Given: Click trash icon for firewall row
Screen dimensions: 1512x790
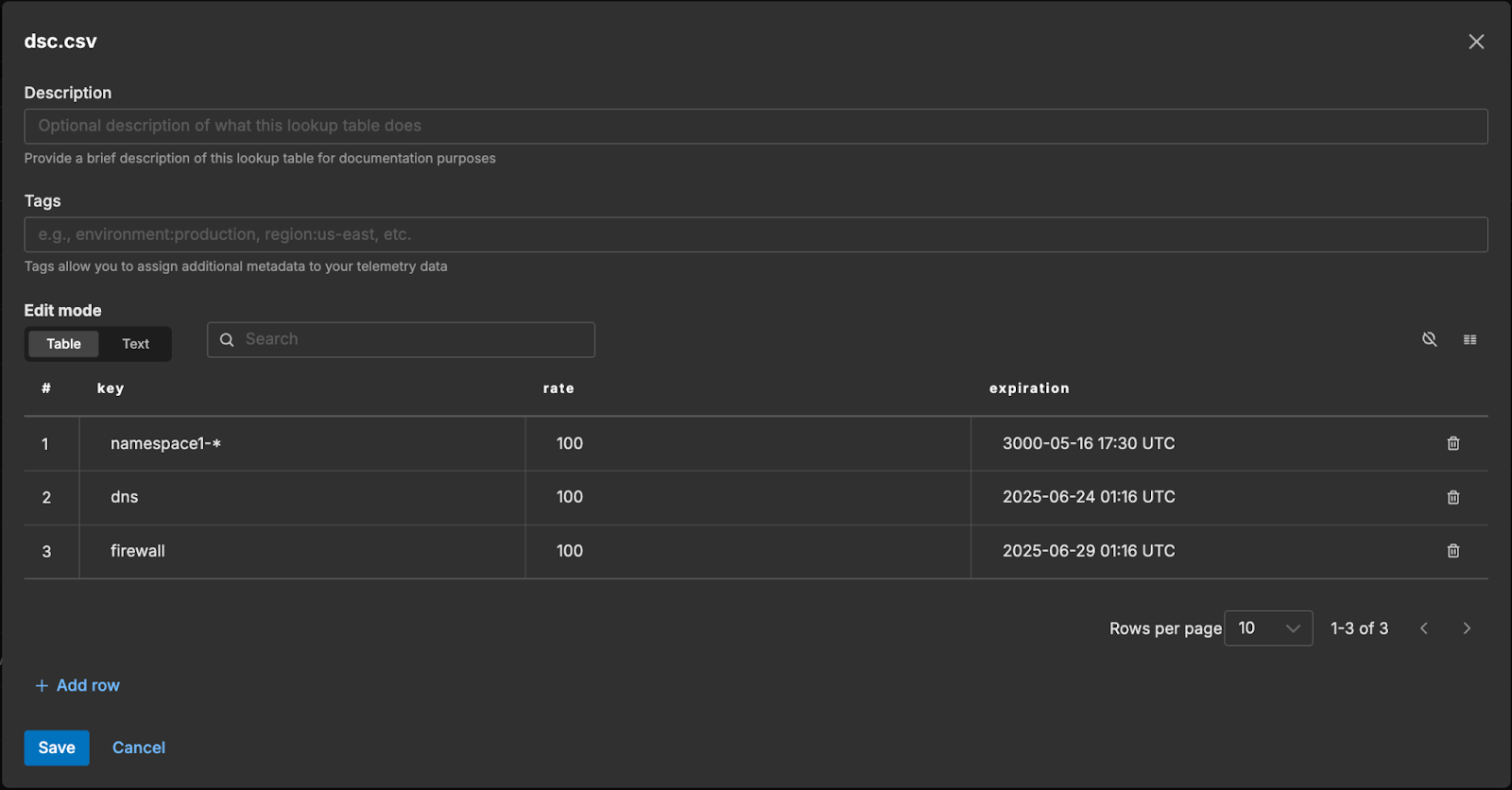Looking at the screenshot, I should point(1452,551).
